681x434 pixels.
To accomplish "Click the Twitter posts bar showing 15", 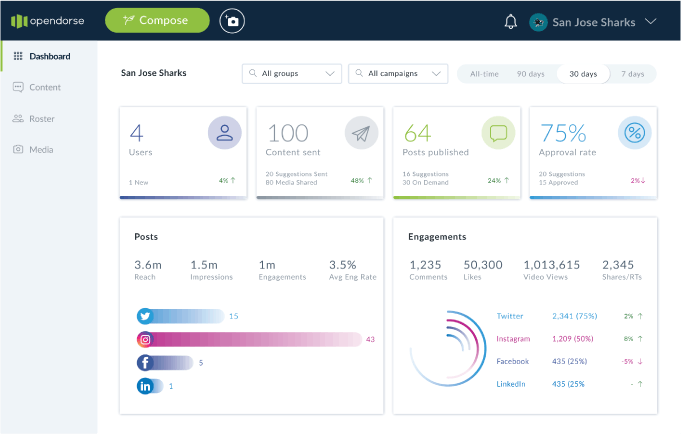I will 181,316.
